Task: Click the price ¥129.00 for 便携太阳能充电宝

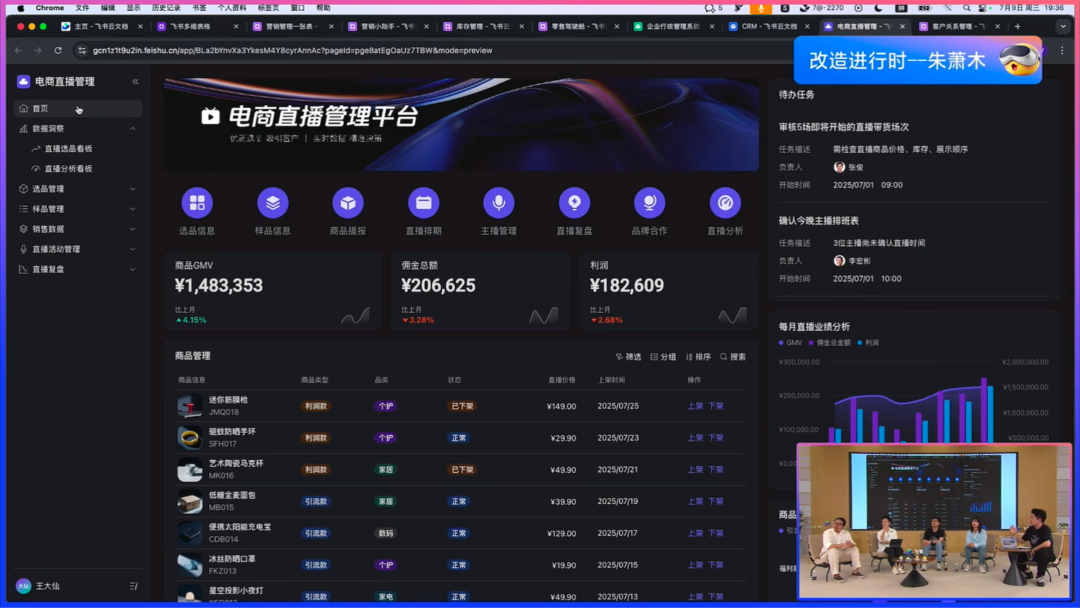Action: pyautogui.click(x=561, y=533)
